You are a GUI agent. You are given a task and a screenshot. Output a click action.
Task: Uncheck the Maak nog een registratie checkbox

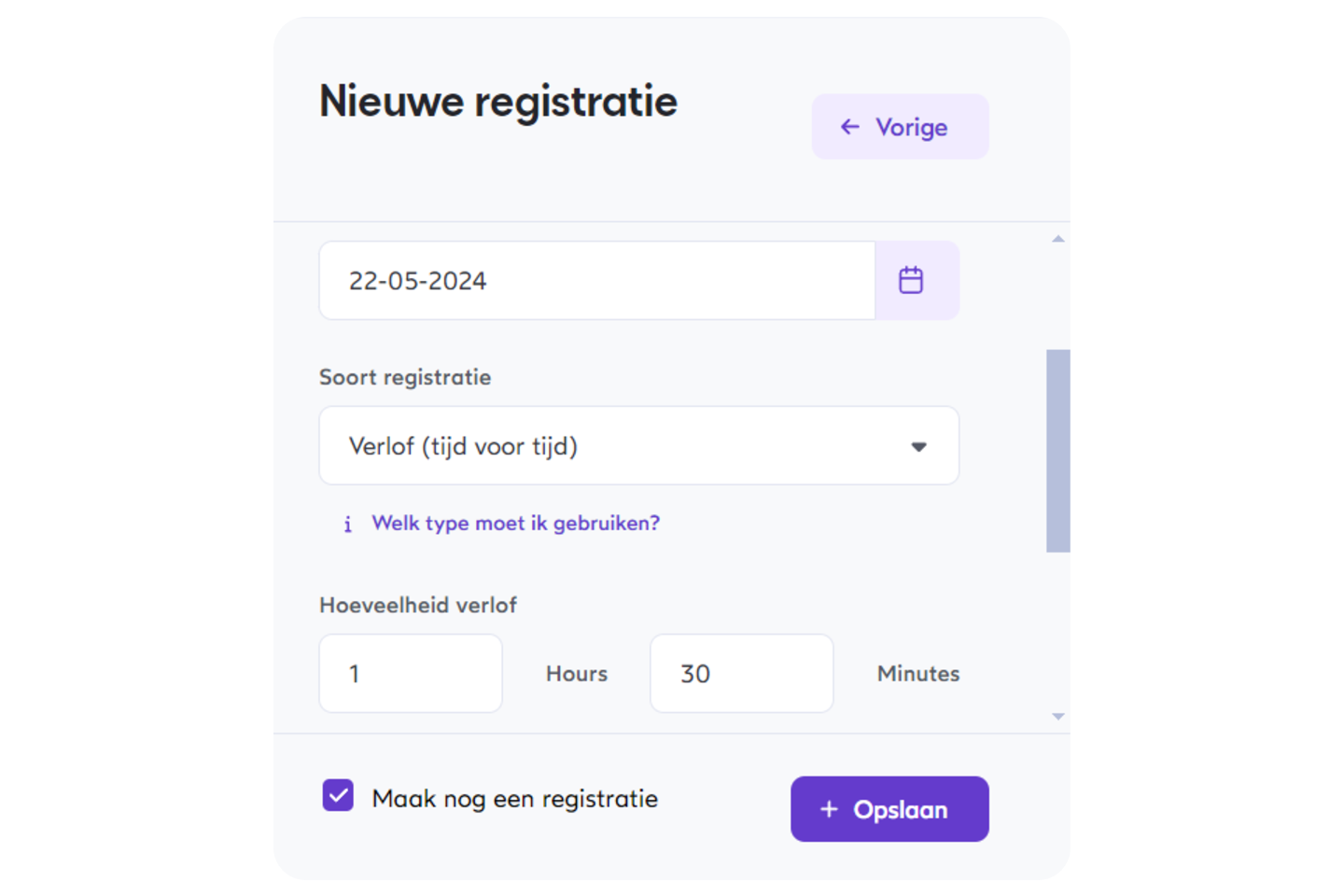pos(338,796)
